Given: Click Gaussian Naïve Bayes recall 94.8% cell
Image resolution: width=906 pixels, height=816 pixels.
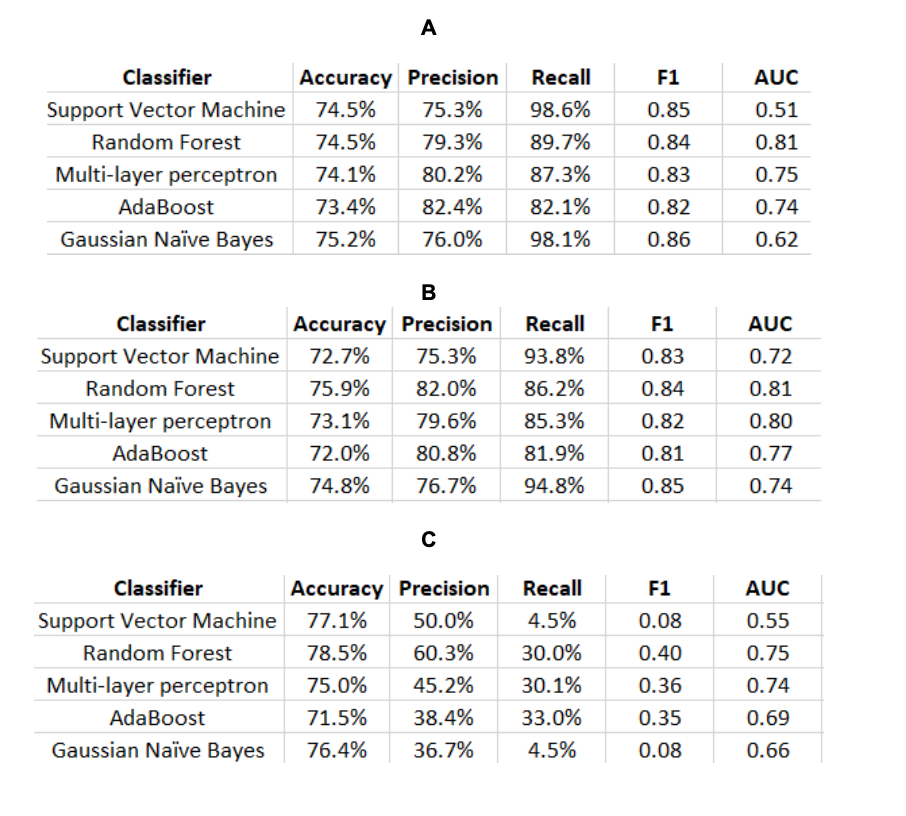Looking at the screenshot, I should point(554,486).
